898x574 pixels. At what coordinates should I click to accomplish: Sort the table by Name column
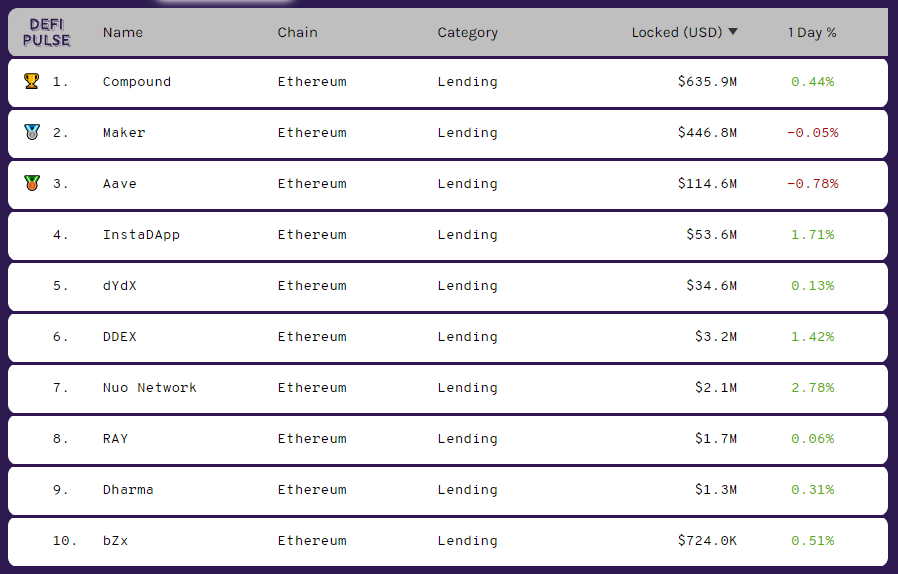tap(122, 32)
